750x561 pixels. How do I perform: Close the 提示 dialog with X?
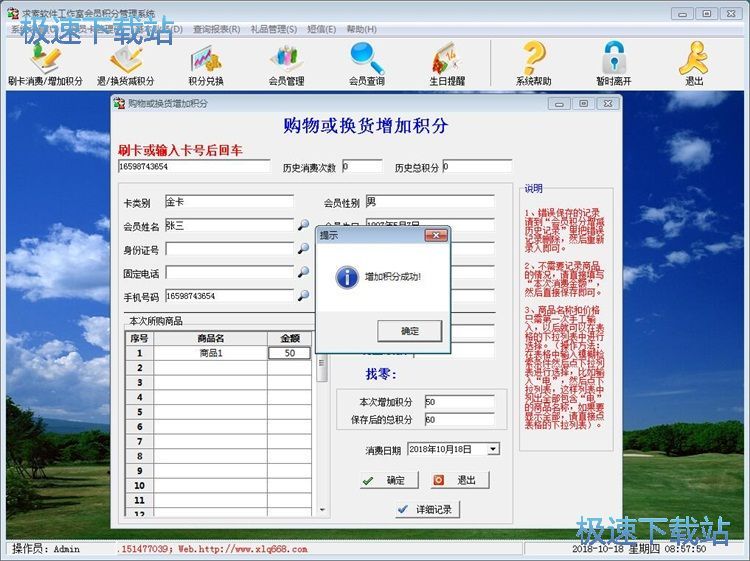click(436, 235)
